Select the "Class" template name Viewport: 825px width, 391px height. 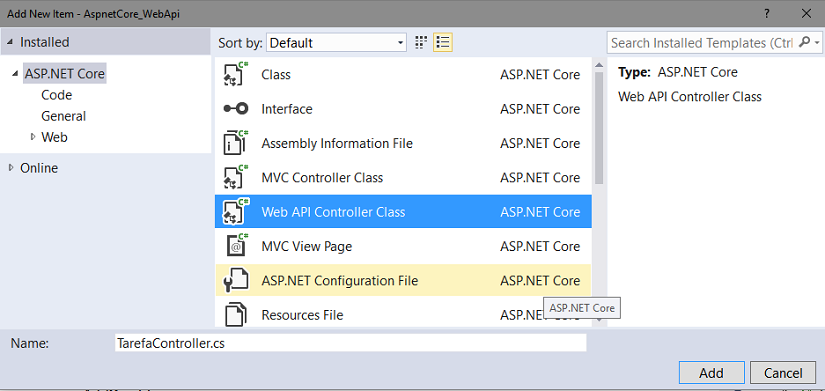[x=276, y=75]
